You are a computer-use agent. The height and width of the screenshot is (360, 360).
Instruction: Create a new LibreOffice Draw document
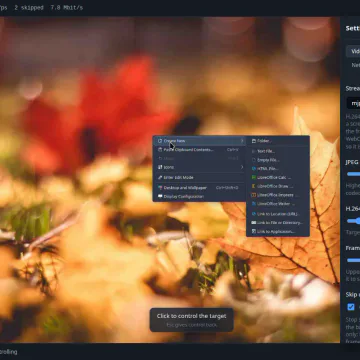coord(278,186)
